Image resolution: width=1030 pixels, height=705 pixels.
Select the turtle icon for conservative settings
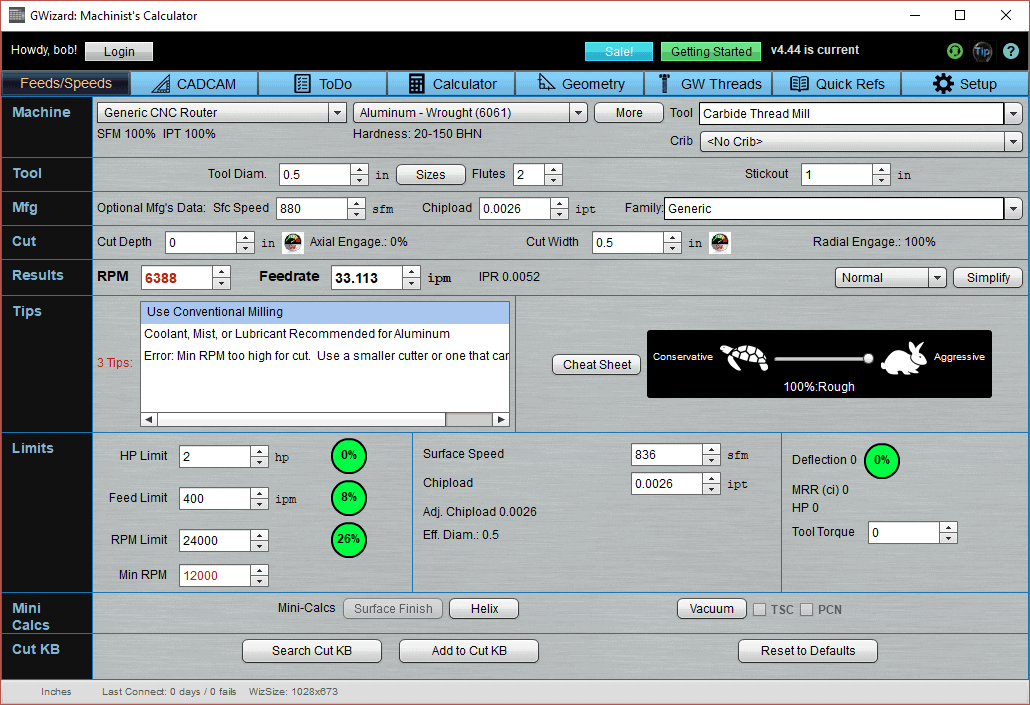pyautogui.click(x=742, y=358)
